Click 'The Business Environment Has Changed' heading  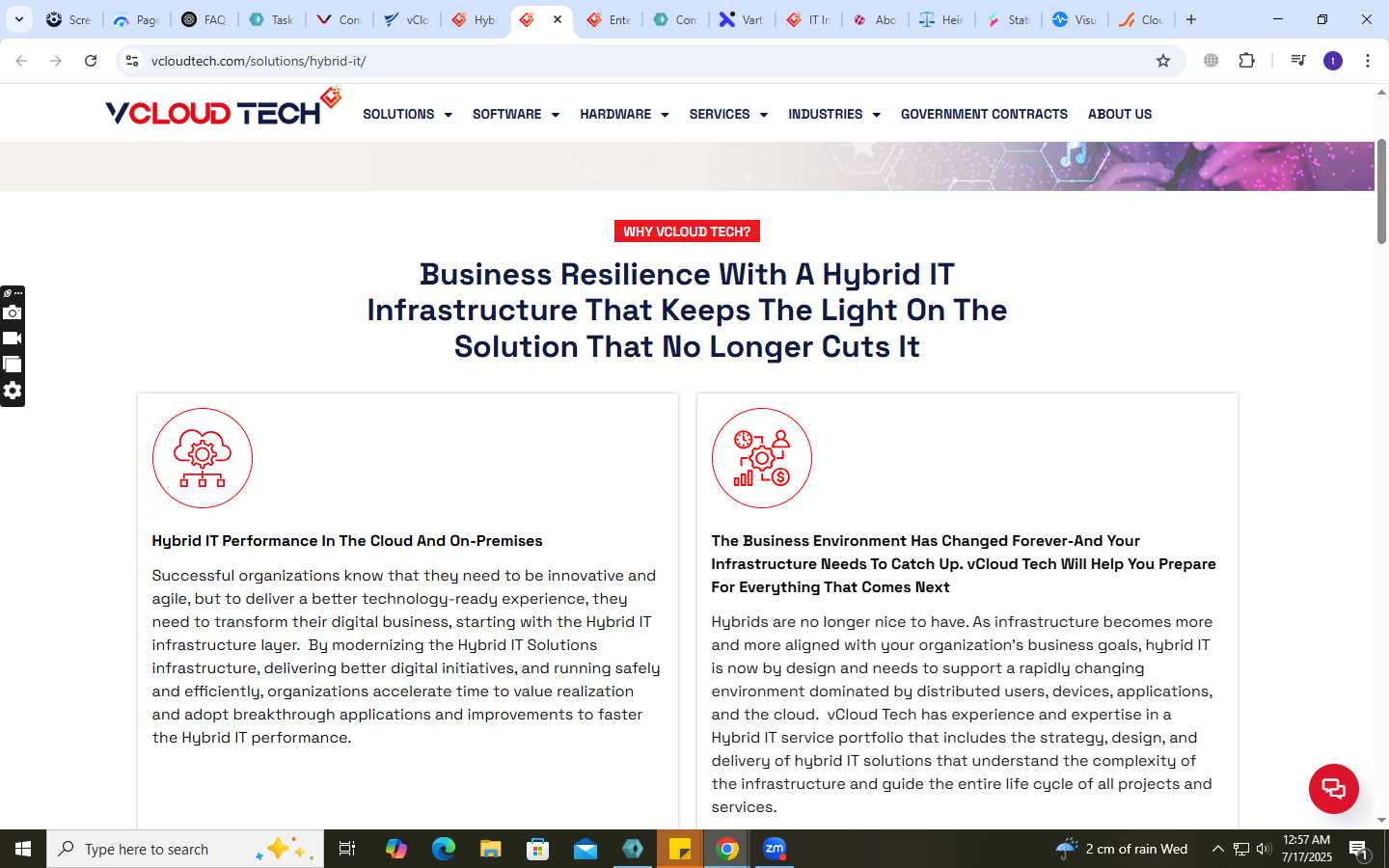click(964, 564)
